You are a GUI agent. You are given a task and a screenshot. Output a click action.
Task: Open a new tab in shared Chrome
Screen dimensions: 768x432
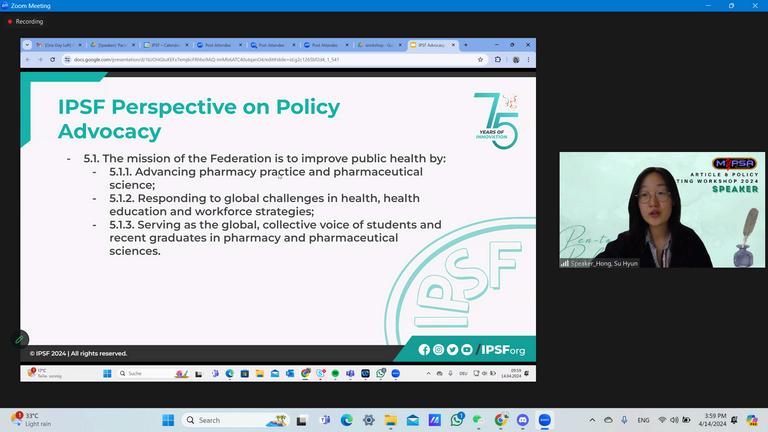[465, 45]
